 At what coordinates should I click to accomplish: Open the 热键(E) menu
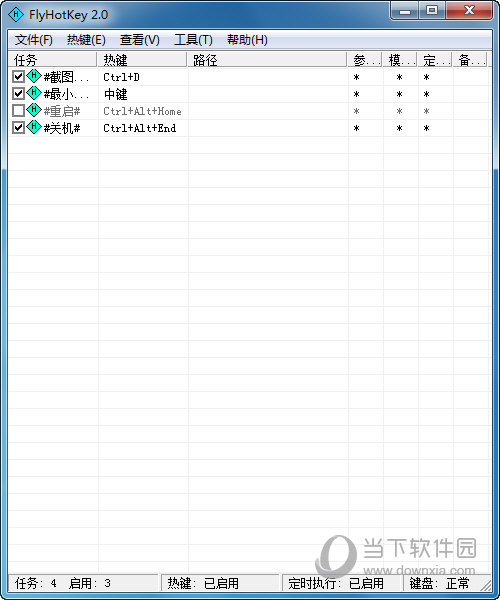pos(86,40)
